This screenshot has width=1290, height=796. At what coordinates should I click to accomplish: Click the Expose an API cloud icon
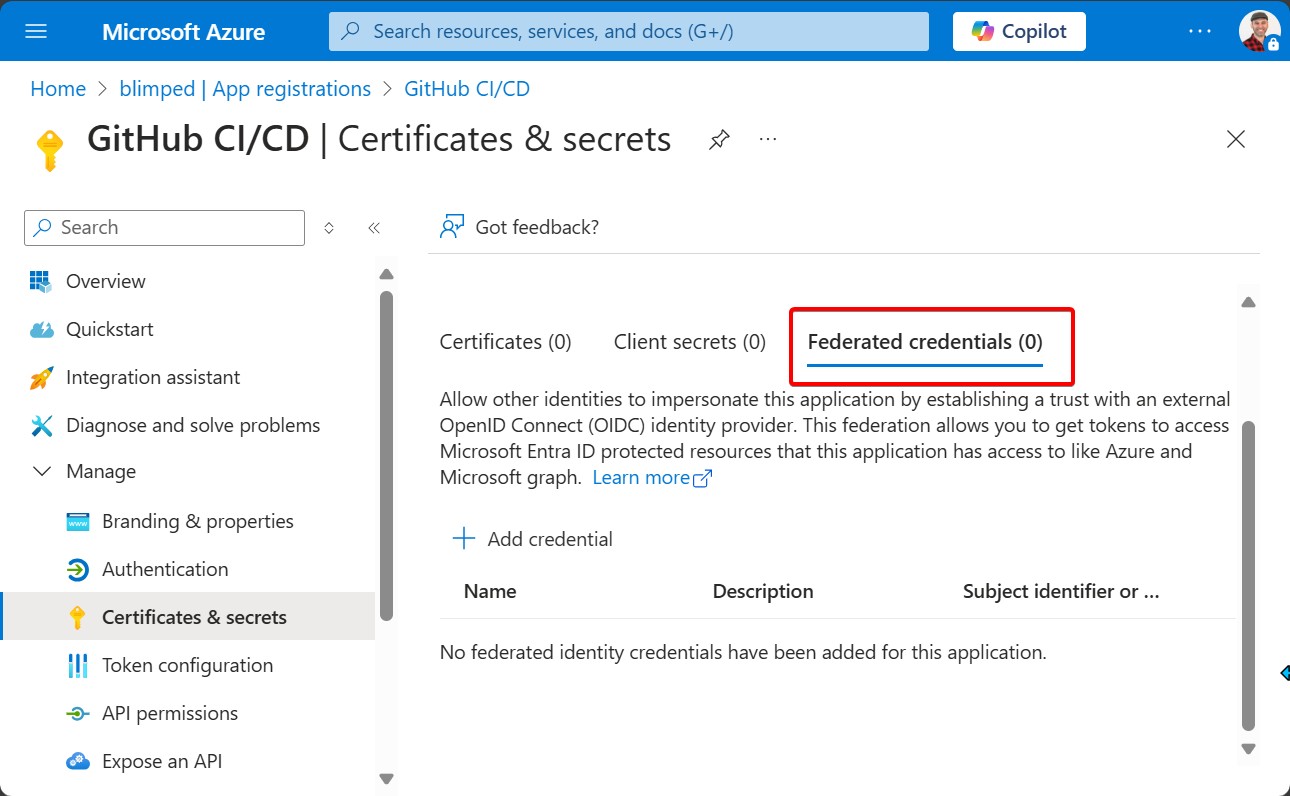(x=77, y=762)
